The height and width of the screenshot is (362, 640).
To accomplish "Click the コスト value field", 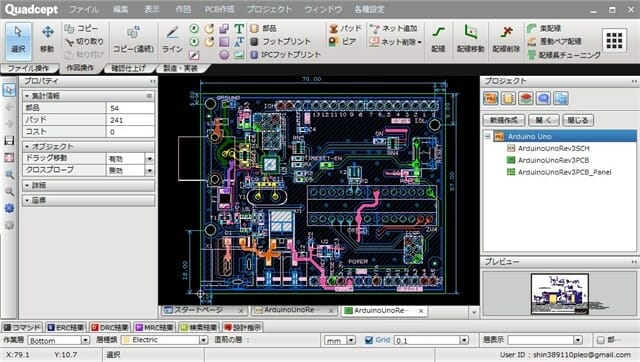I will [131, 132].
